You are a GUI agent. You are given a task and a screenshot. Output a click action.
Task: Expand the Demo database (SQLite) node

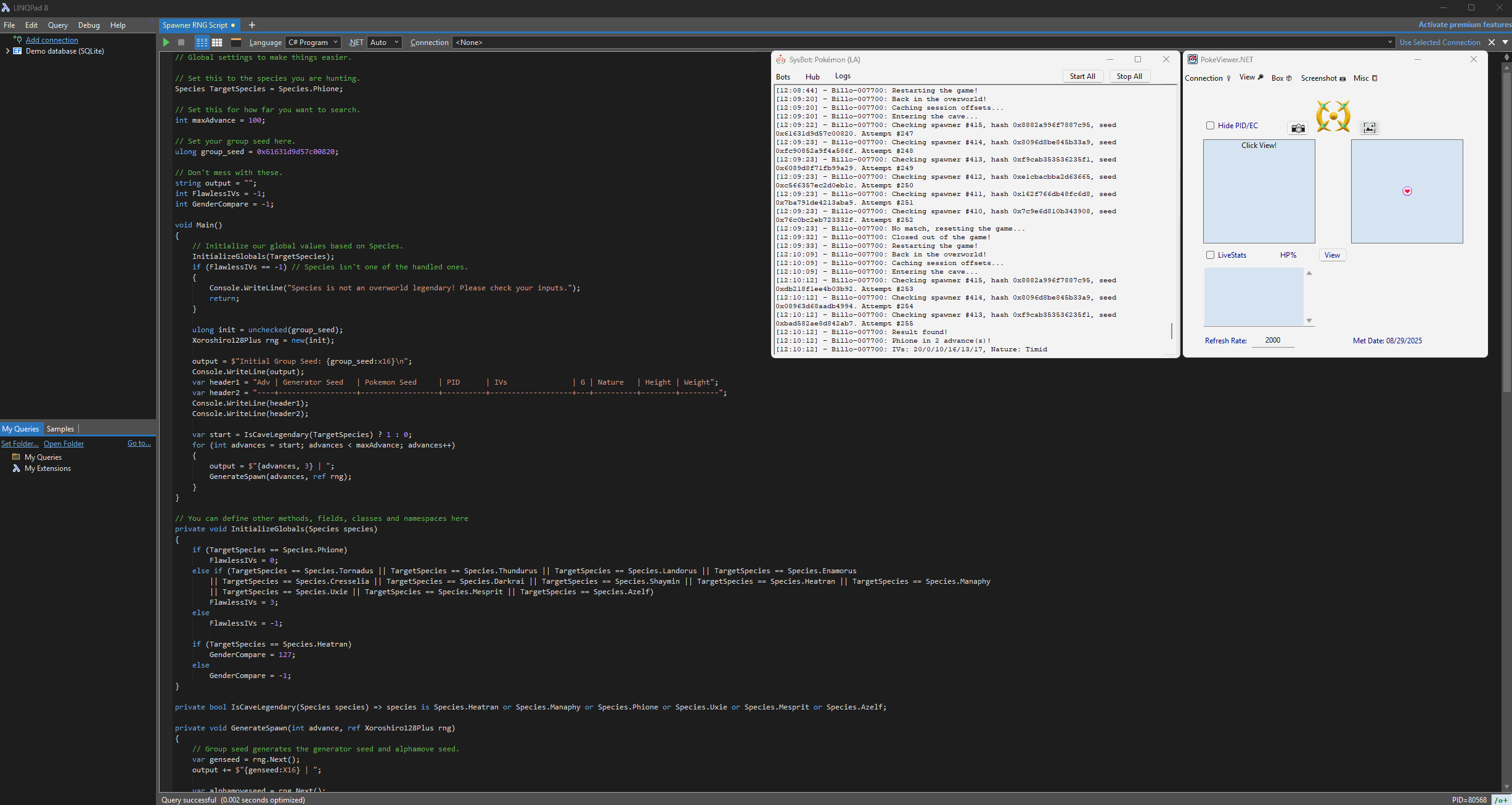click(7, 51)
